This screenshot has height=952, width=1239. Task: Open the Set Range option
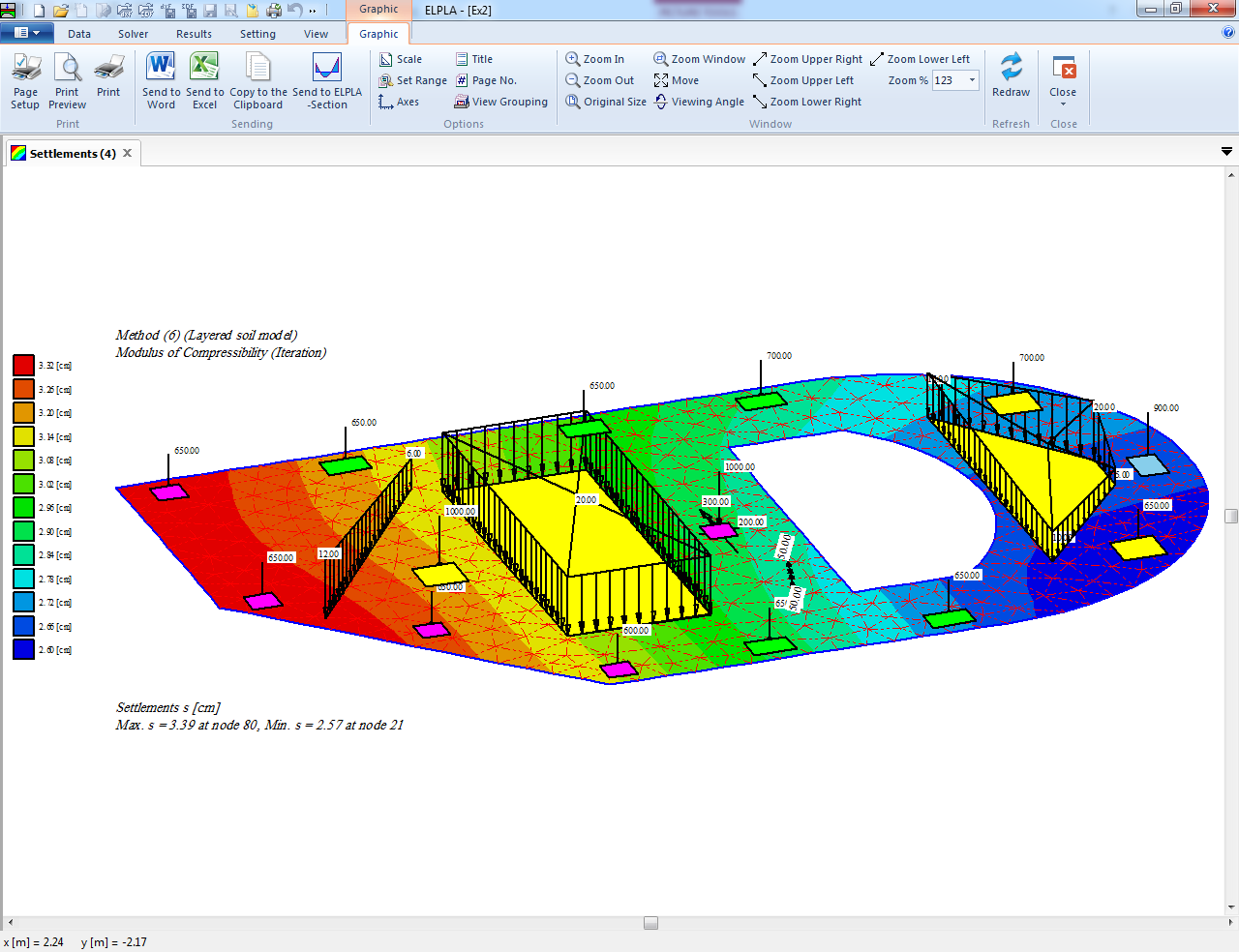pos(413,80)
